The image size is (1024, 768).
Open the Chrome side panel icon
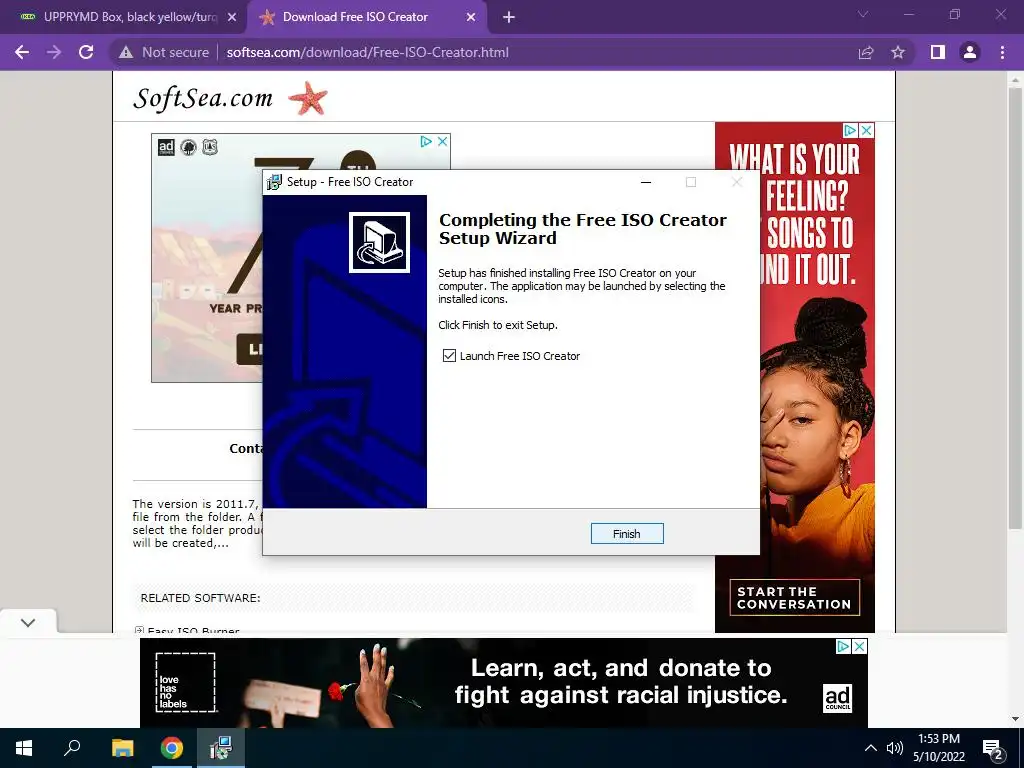tap(938, 52)
